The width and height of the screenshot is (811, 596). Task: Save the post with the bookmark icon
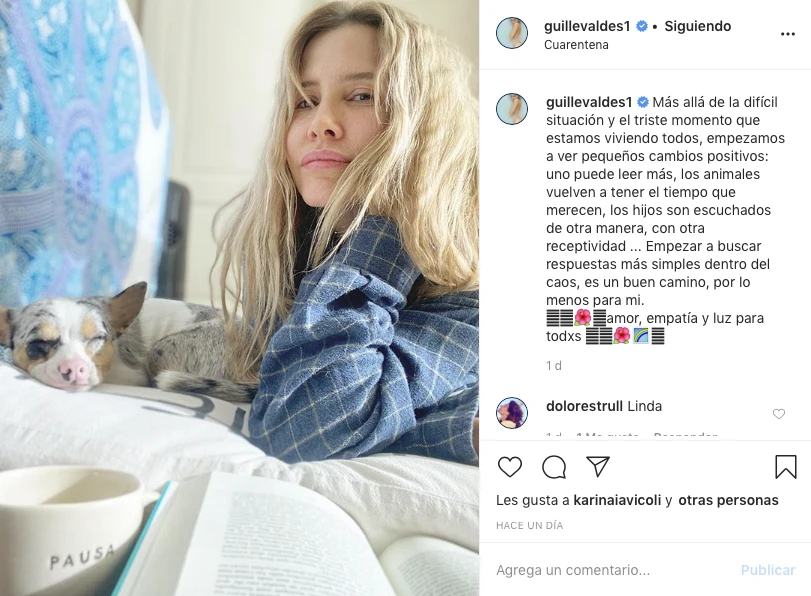point(786,466)
